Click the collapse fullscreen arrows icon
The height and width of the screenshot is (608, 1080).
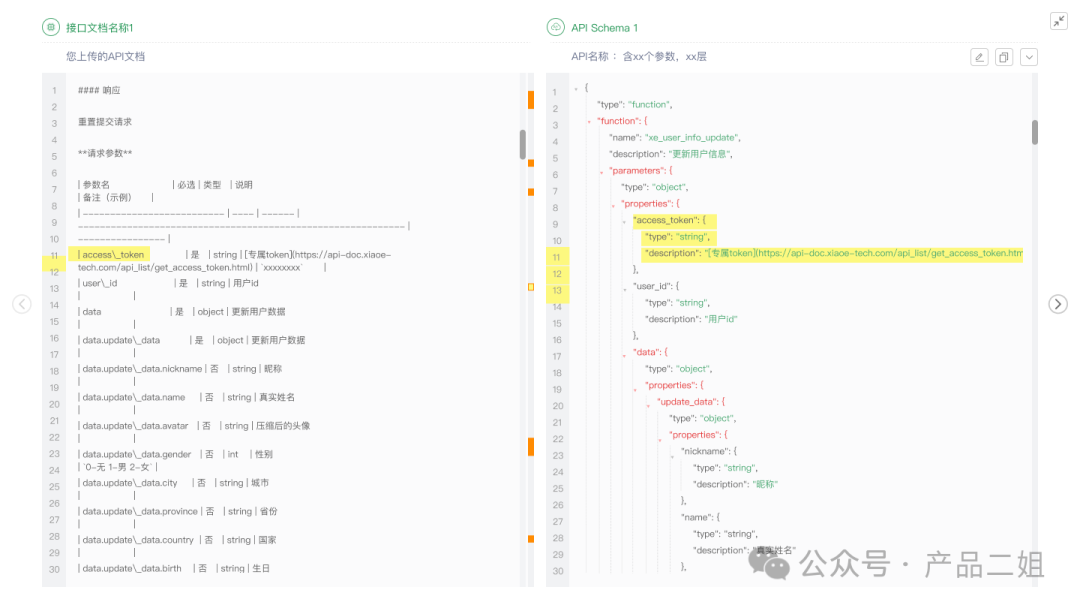1058,21
